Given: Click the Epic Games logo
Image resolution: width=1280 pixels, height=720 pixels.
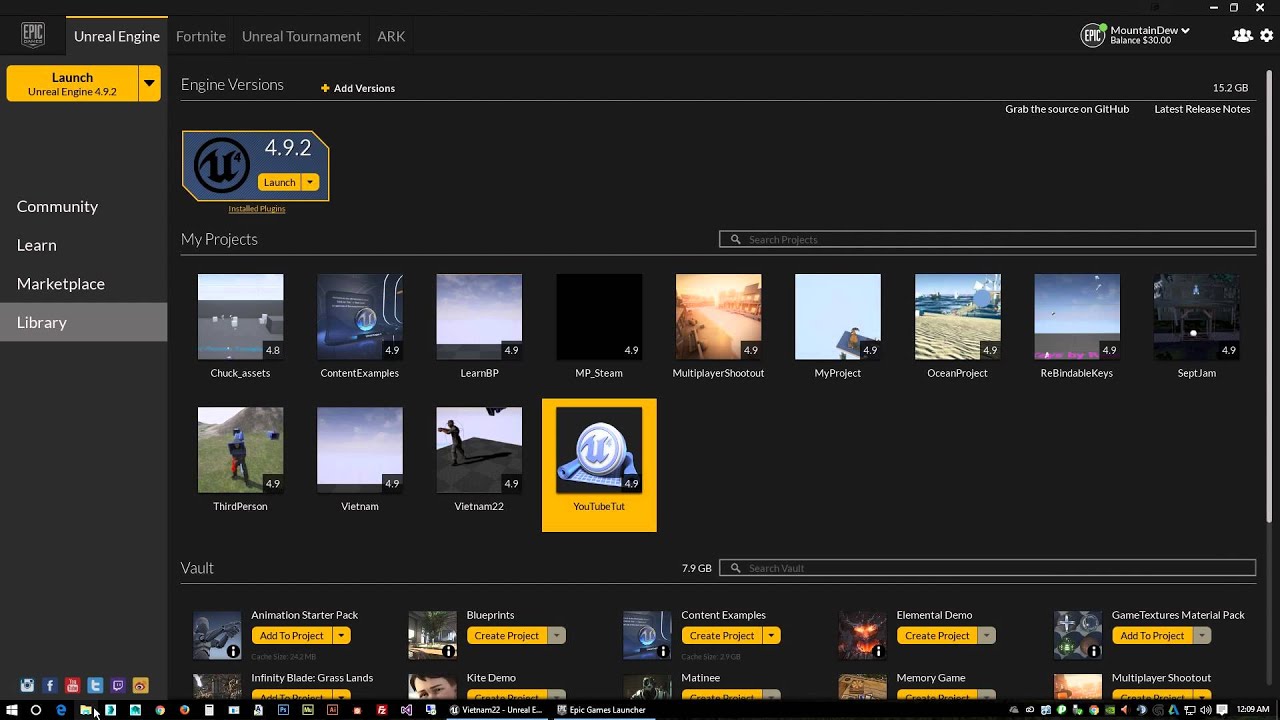Looking at the screenshot, I should click(x=33, y=36).
